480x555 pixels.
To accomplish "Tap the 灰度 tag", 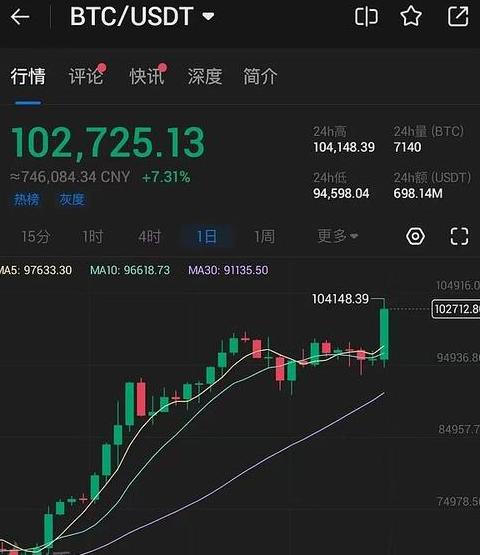I will point(72,200).
